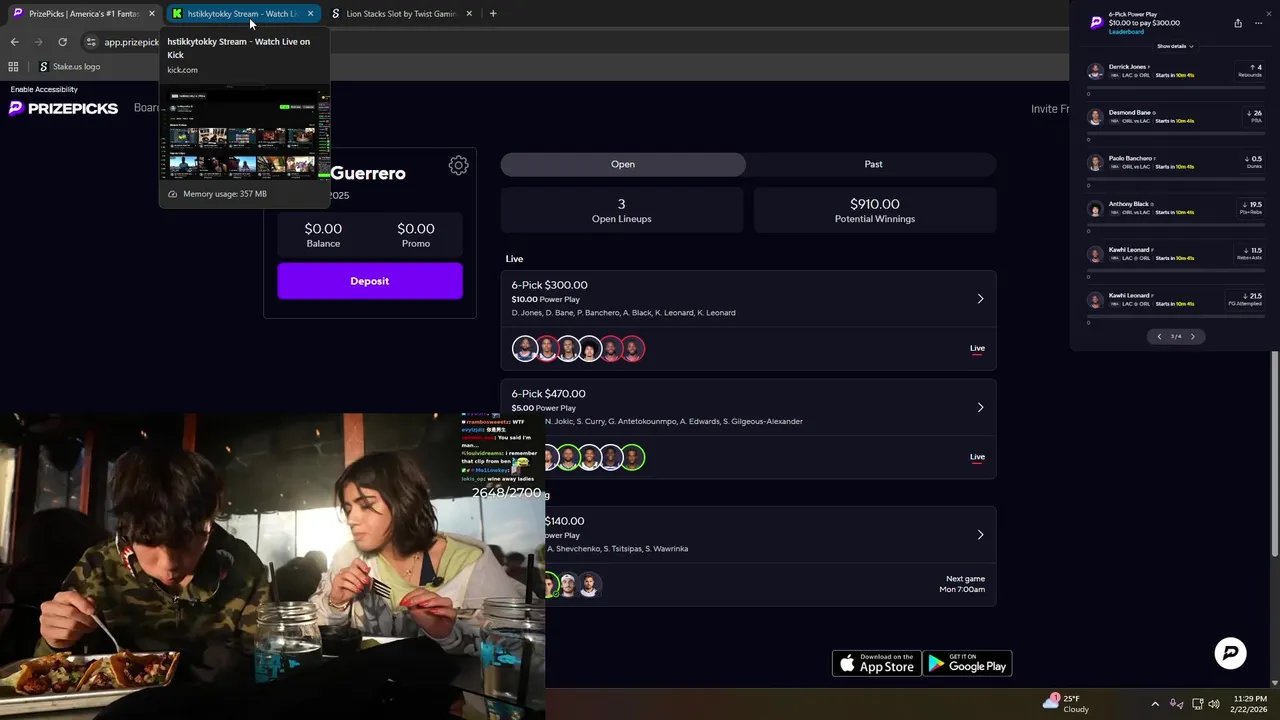Download on the App Store badge
1280x720 pixels.
(877, 663)
